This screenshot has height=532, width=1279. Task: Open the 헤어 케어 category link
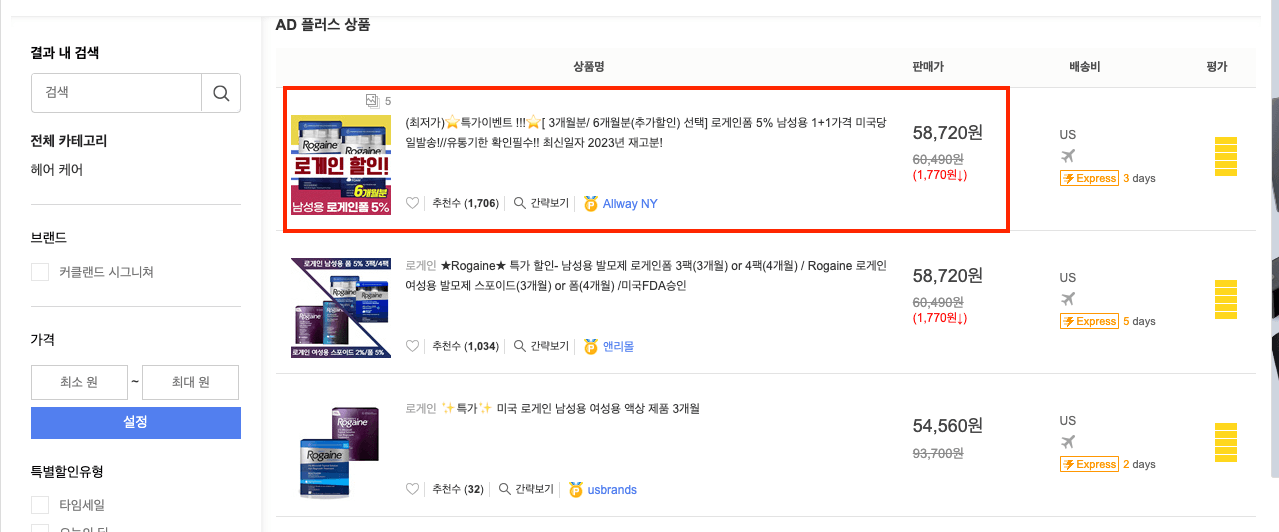57,170
